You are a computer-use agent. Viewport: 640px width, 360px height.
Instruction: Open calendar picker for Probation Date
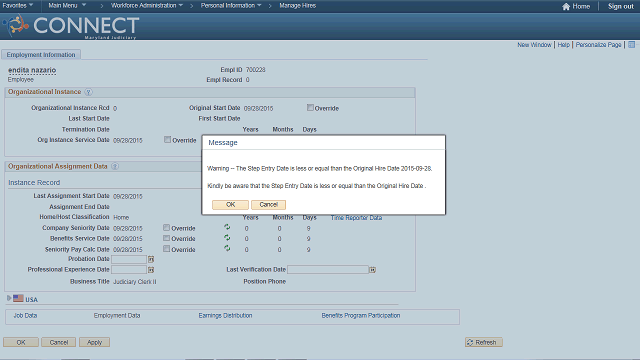pos(151,259)
